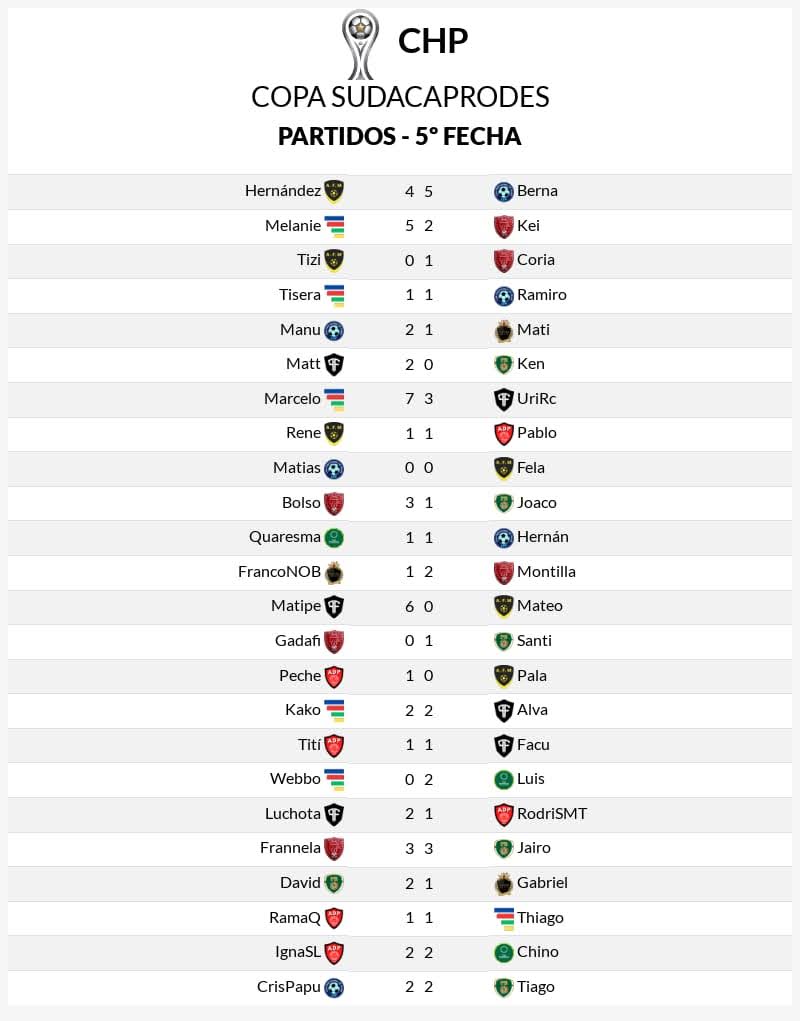This screenshot has width=800, height=1021.
Task: Click the green crest beside Ken
Action: tap(503, 364)
